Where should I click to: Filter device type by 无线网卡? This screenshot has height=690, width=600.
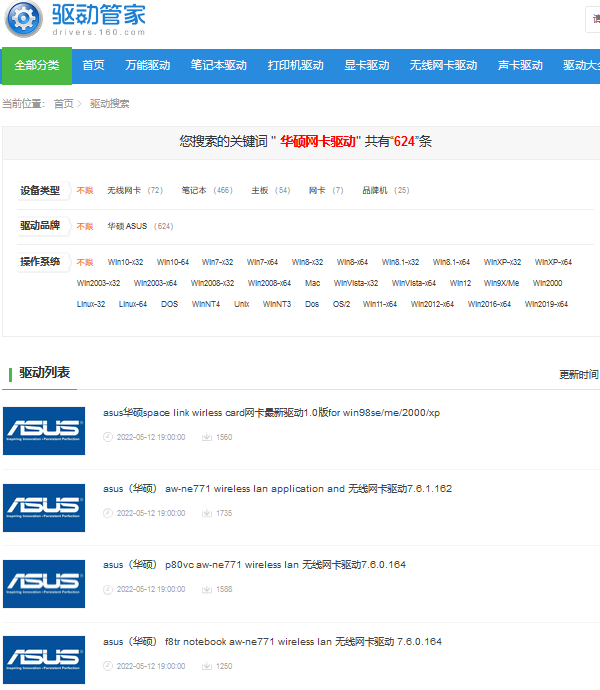124,190
